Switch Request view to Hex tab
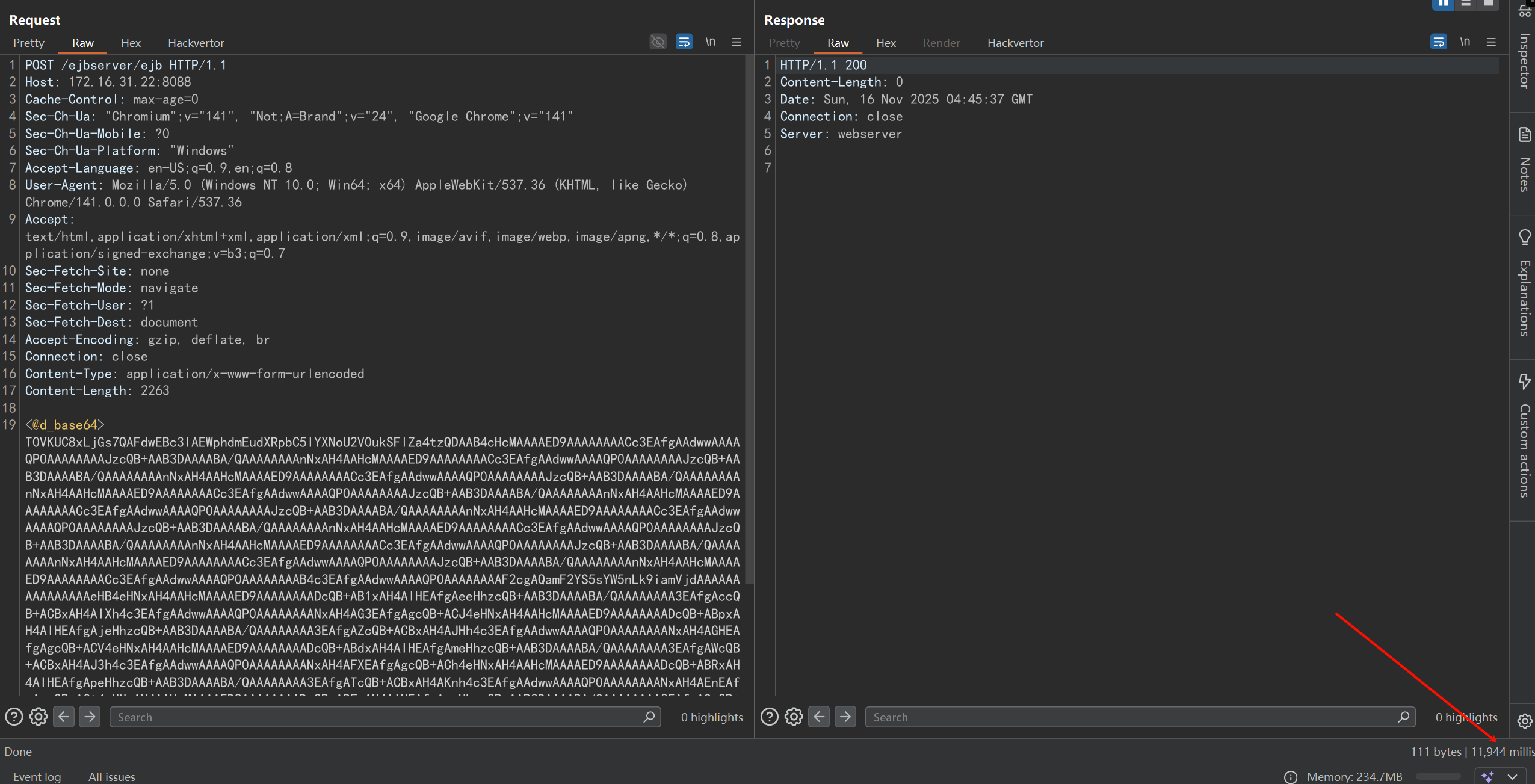This screenshot has height=784, width=1535. click(131, 43)
